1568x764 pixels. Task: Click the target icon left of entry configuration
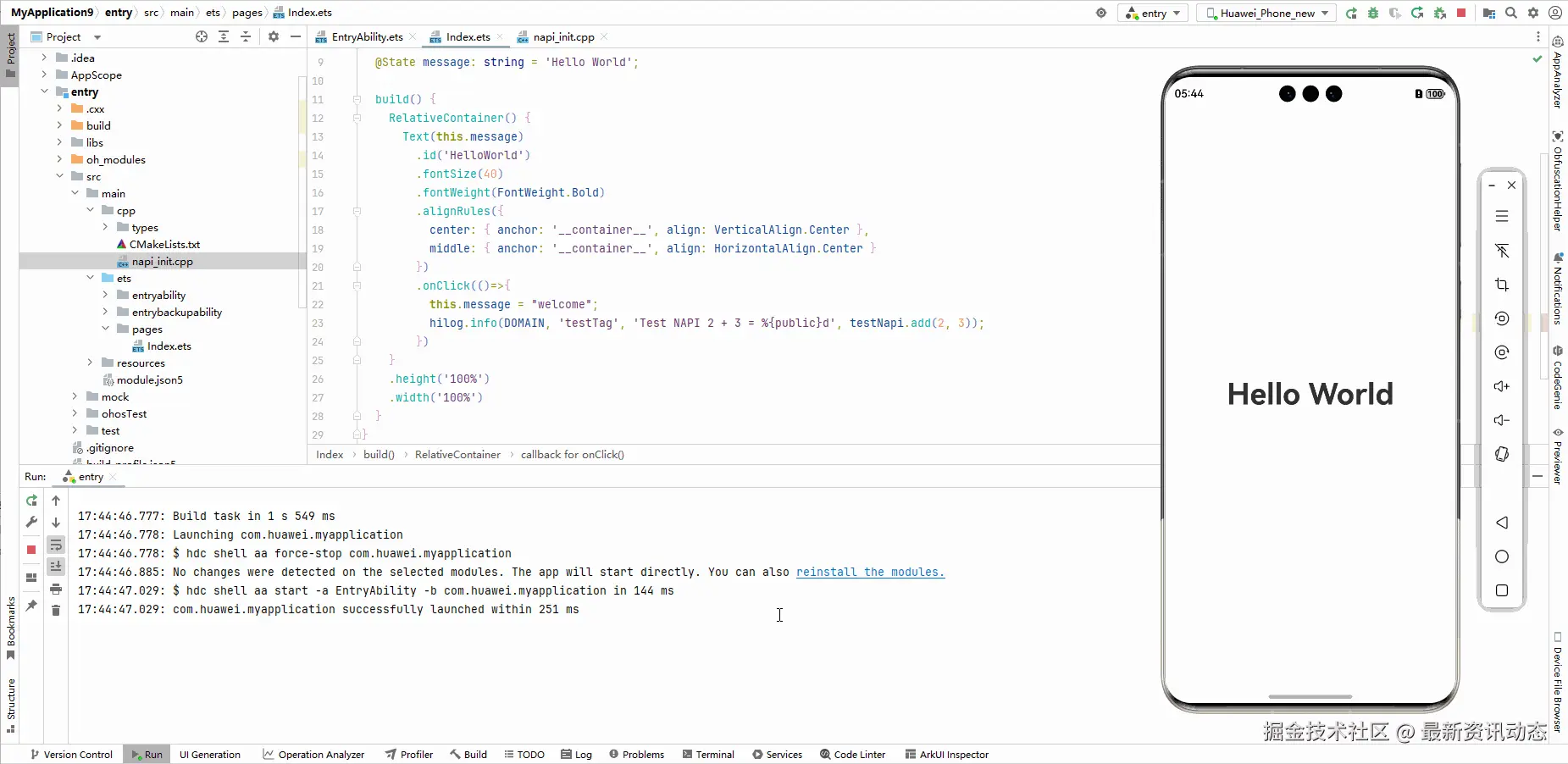(1101, 13)
